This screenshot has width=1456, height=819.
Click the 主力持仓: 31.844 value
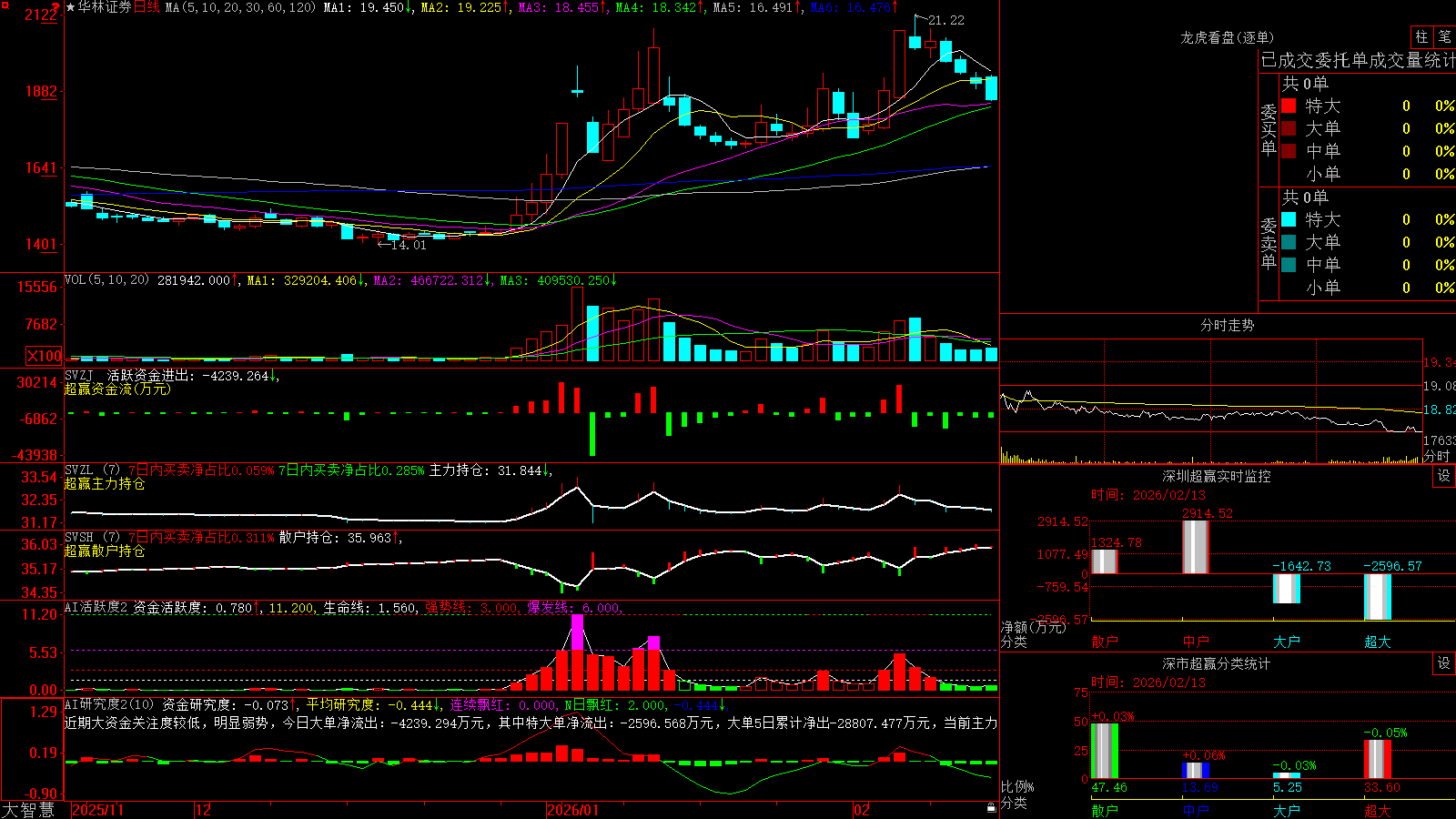(486, 470)
